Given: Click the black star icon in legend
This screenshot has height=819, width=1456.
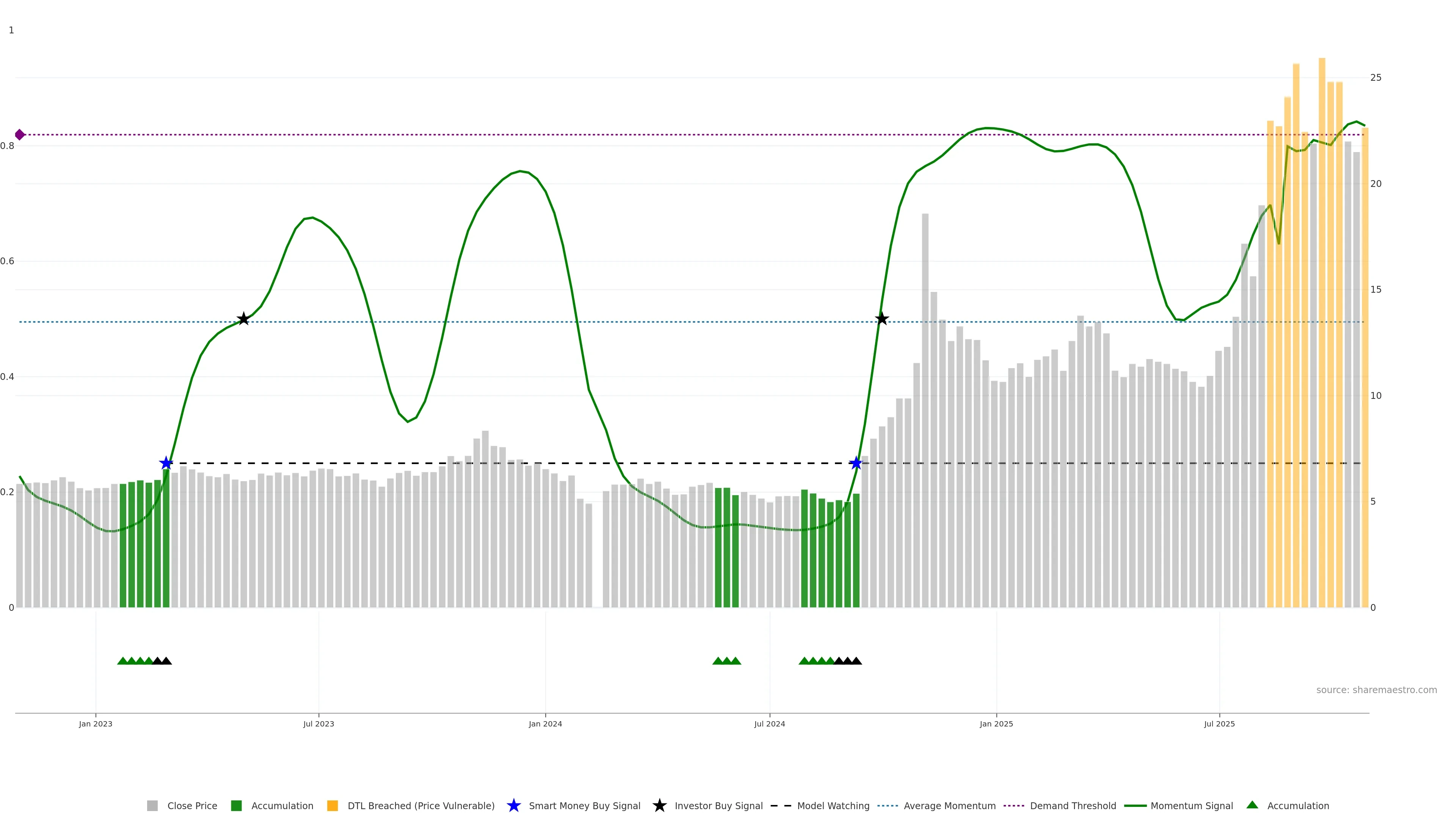Looking at the screenshot, I should tap(659, 805).
